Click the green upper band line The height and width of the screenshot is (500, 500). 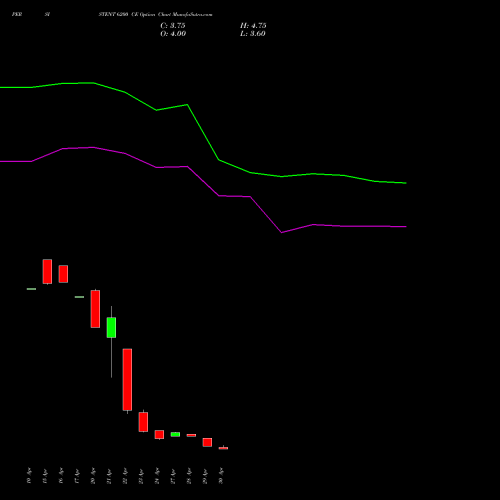click(203, 133)
